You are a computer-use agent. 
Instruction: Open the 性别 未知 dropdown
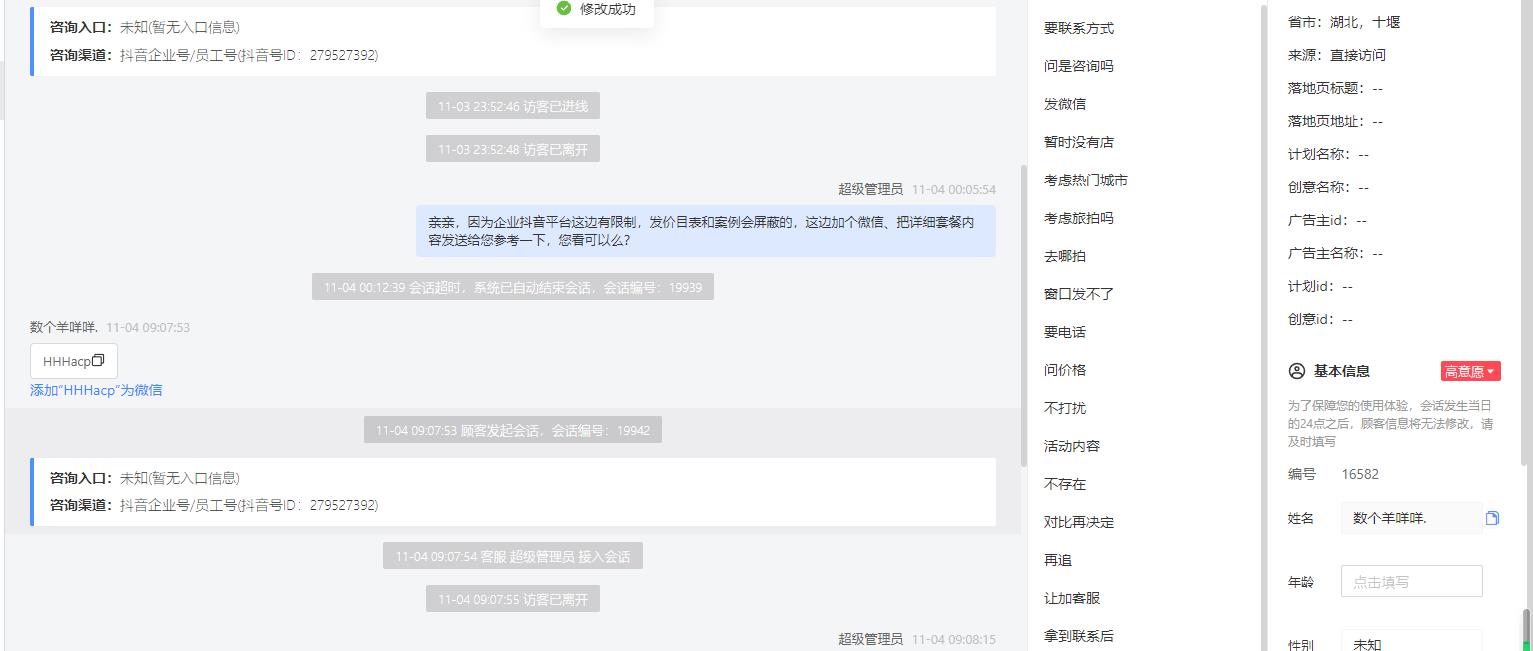[1411, 644]
